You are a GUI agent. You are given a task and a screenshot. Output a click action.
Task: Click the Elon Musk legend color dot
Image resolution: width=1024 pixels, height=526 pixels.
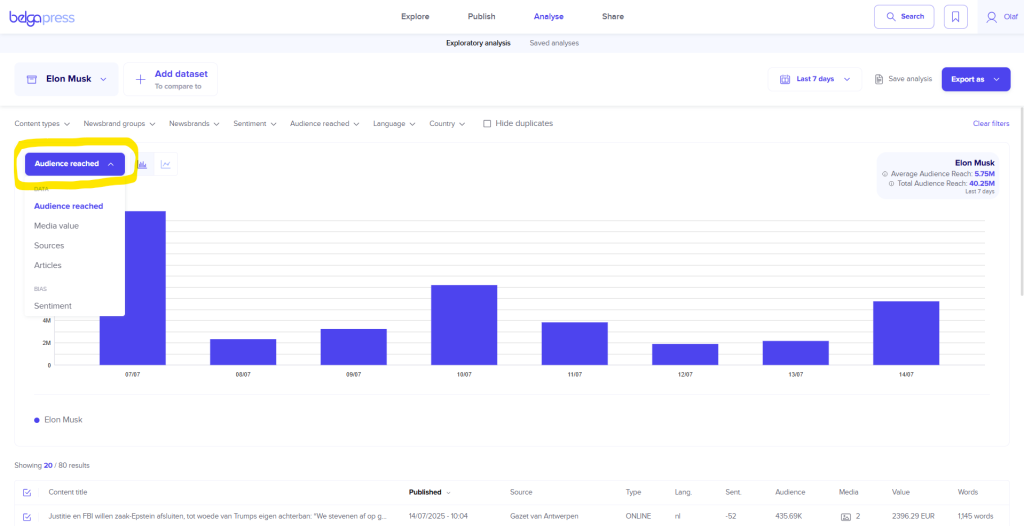37,420
